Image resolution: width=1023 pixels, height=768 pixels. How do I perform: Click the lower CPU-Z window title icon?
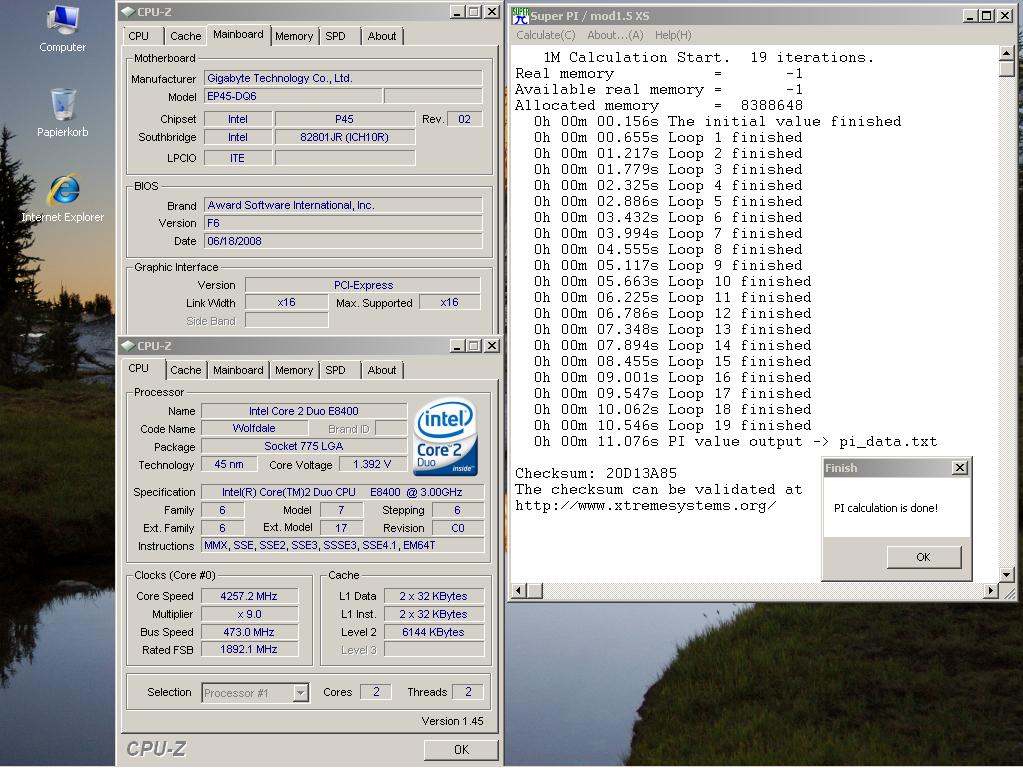point(128,346)
